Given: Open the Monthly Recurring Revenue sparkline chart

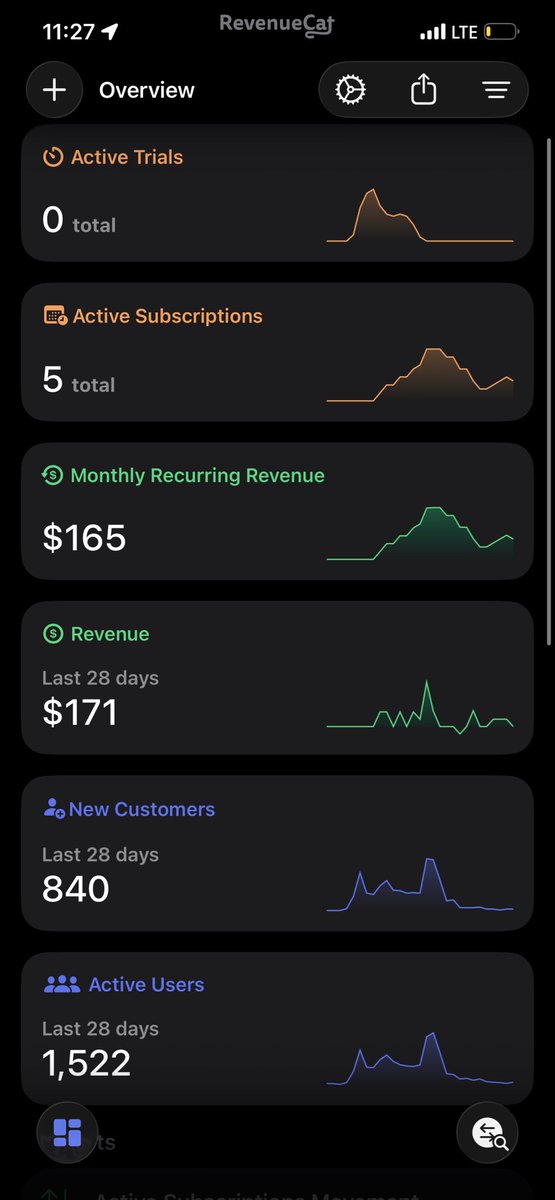Looking at the screenshot, I should click(420, 534).
